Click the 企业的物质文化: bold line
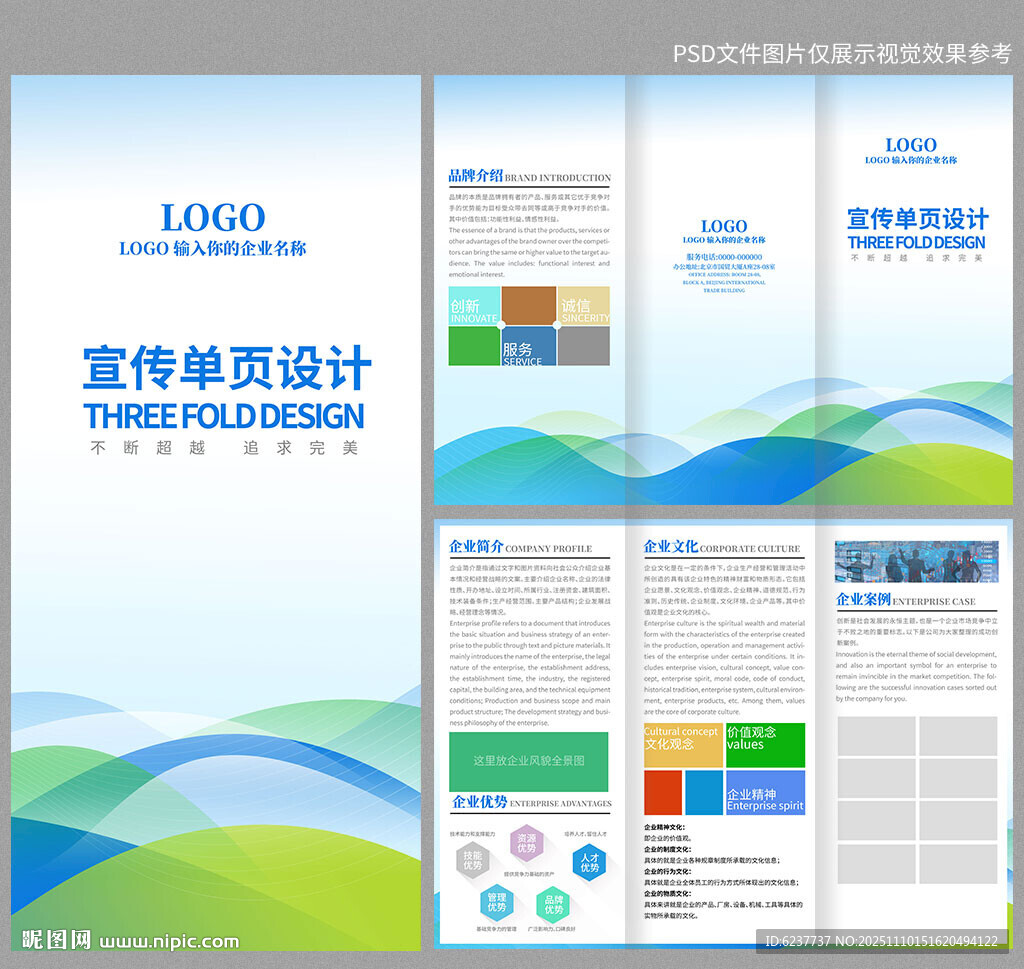Screen dimensions: 1024x969 [x=667, y=894]
